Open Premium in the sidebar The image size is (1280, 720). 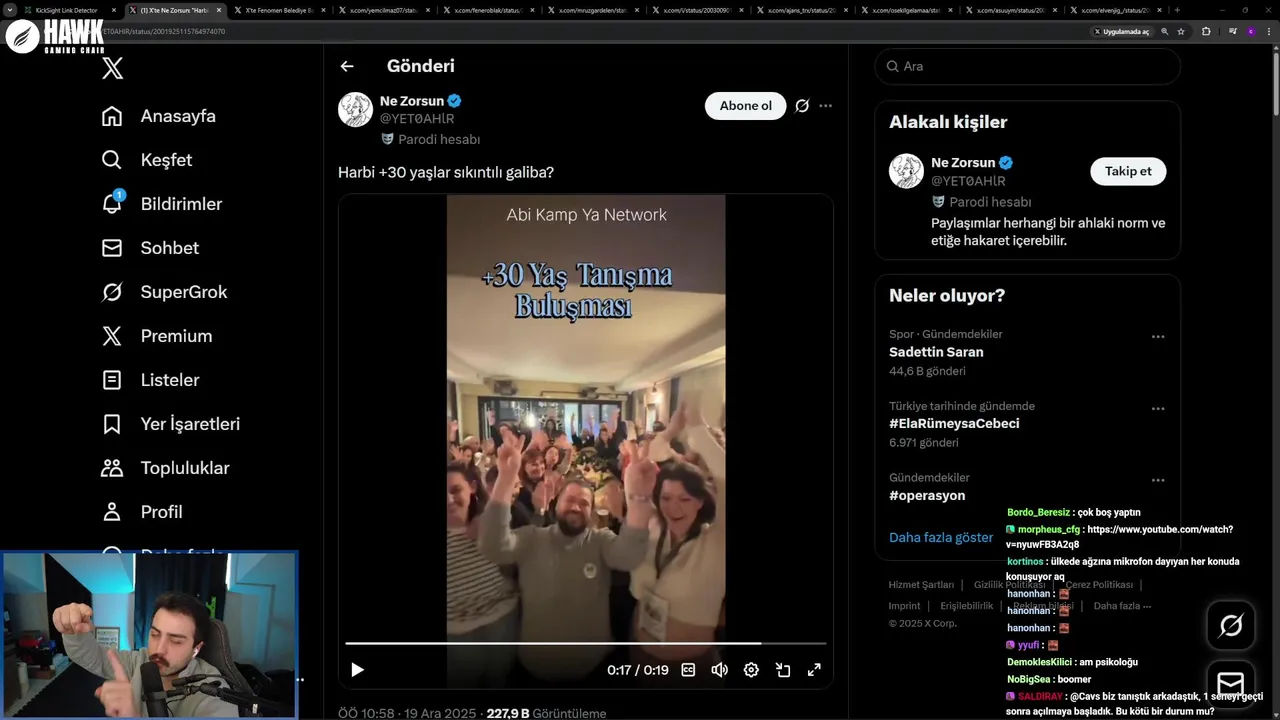(157, 336)
